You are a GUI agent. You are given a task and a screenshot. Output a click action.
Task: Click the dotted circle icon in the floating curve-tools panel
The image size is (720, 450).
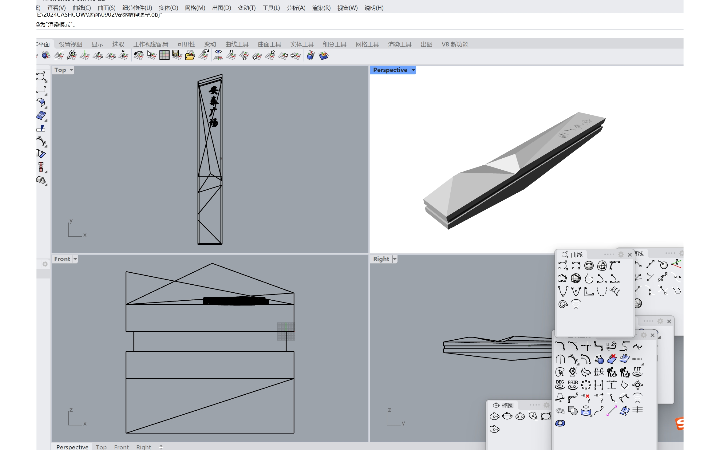tap(586, 385)
